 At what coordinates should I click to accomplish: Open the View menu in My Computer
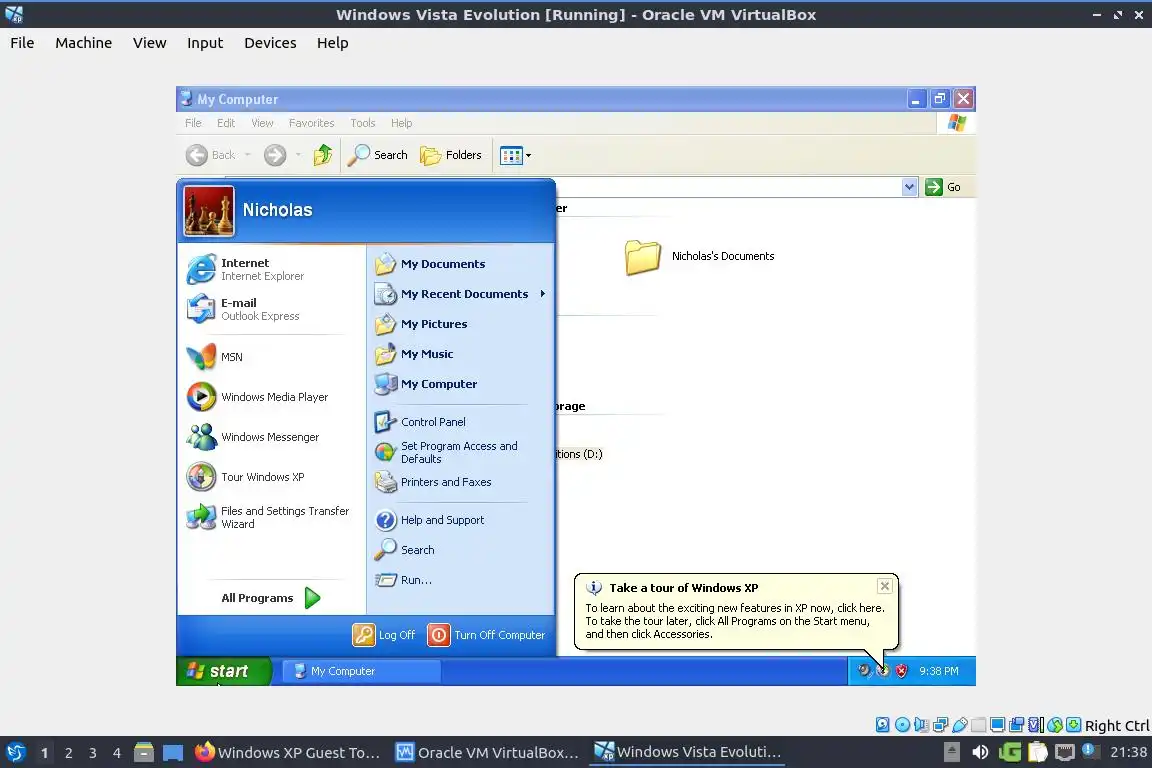262,123
